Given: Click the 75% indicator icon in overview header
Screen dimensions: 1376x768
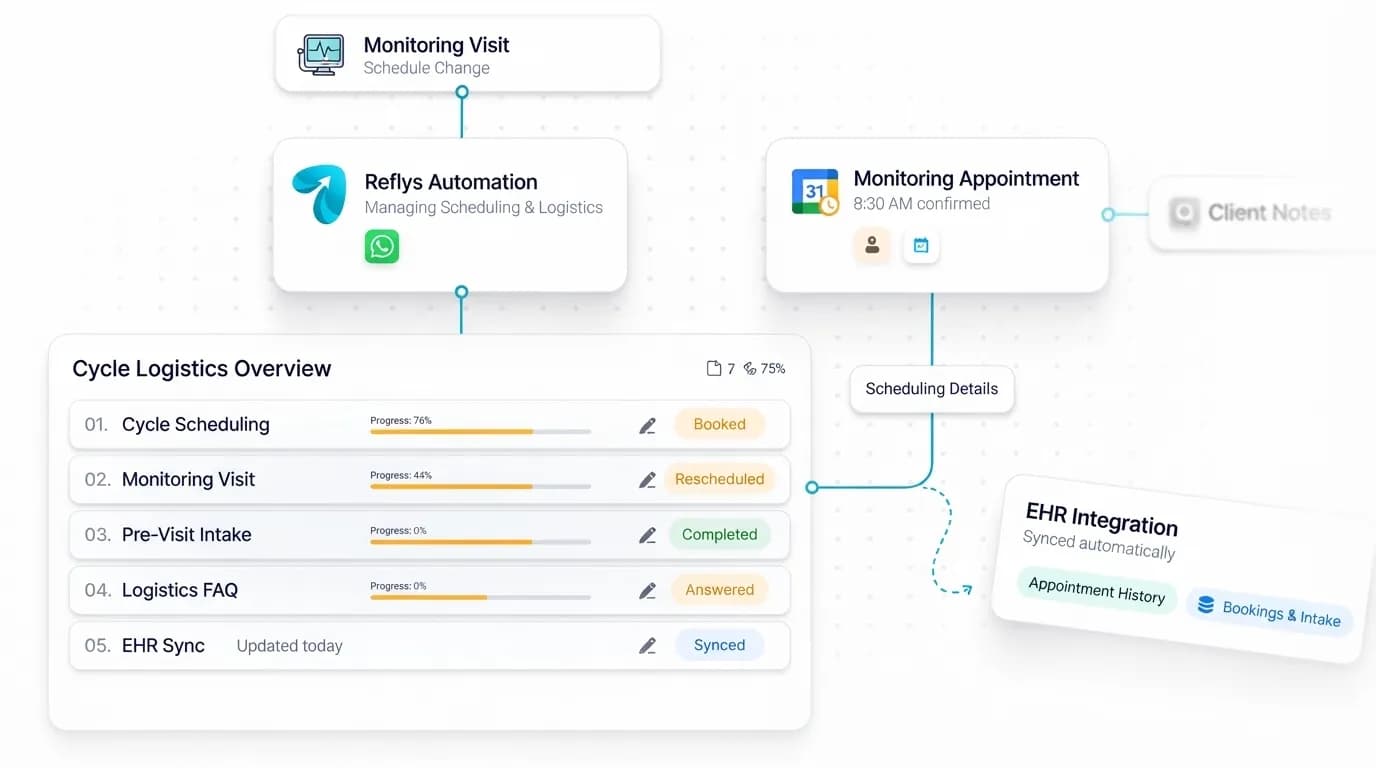Looking at the screenshot, I should (750, 369).
